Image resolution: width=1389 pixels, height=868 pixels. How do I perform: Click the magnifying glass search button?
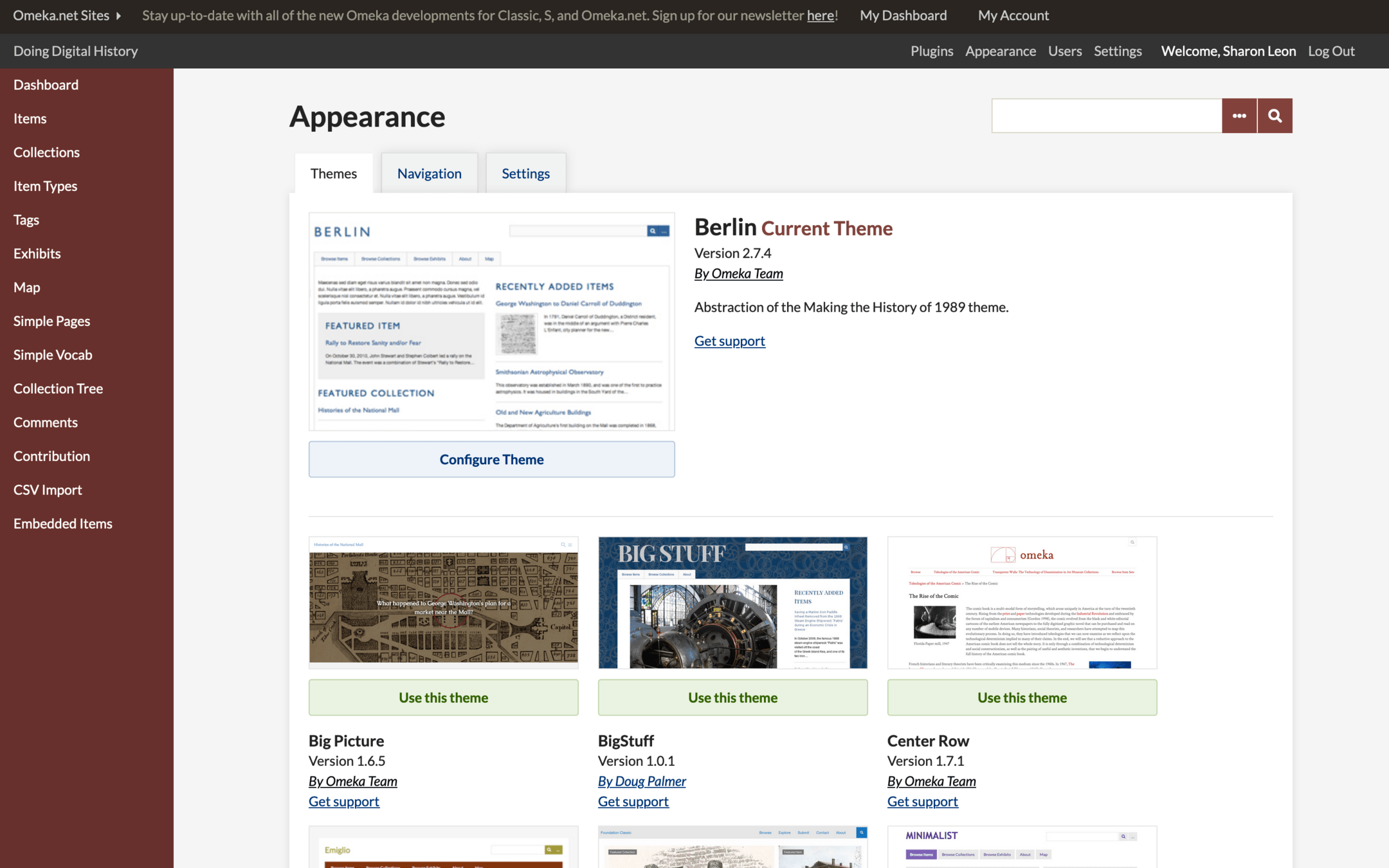[x=1275, y=116]
